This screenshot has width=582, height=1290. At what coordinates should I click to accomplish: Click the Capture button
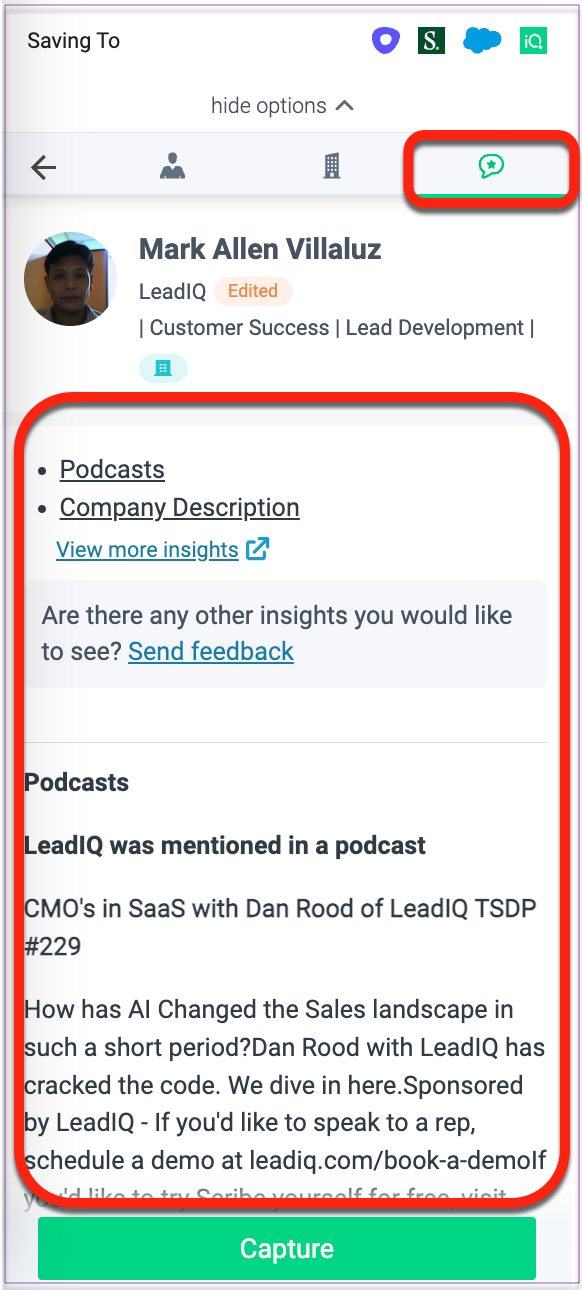[x=287, y=1248]
